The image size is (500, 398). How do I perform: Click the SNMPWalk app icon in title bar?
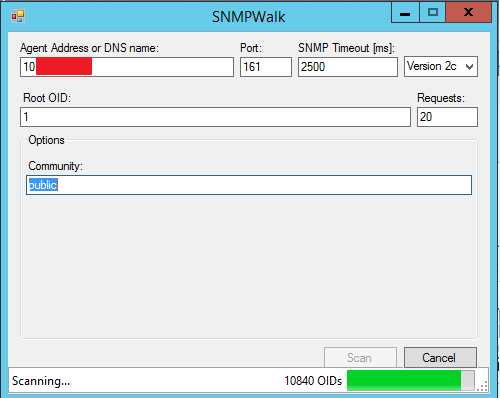pyautogui.click(x=18, y=16)
